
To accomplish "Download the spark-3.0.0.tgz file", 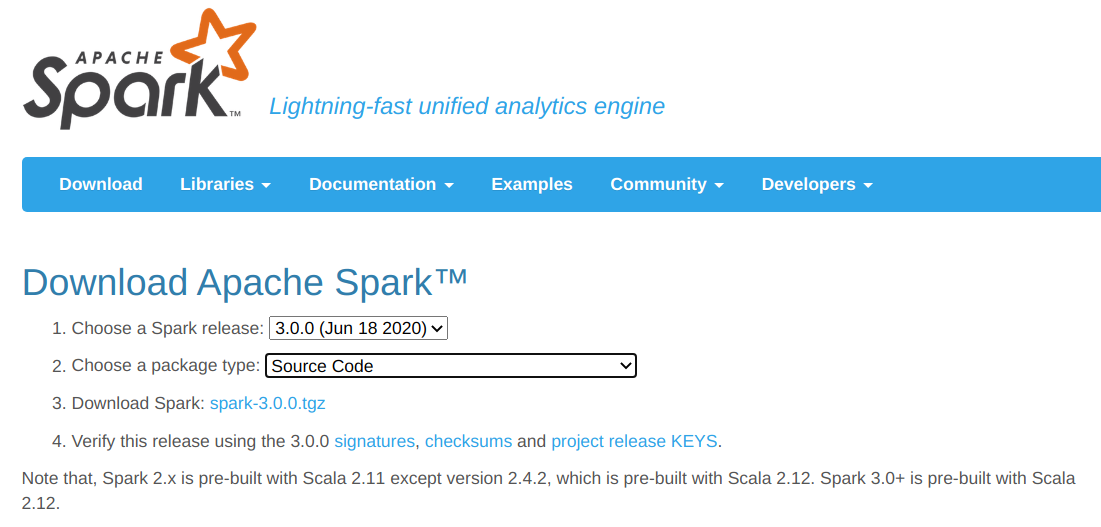I will pyautogui.click(x=267, y=404).
